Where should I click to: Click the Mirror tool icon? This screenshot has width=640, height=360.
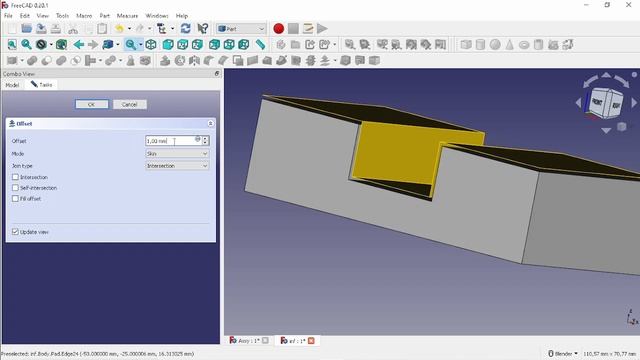pos(194,61)
